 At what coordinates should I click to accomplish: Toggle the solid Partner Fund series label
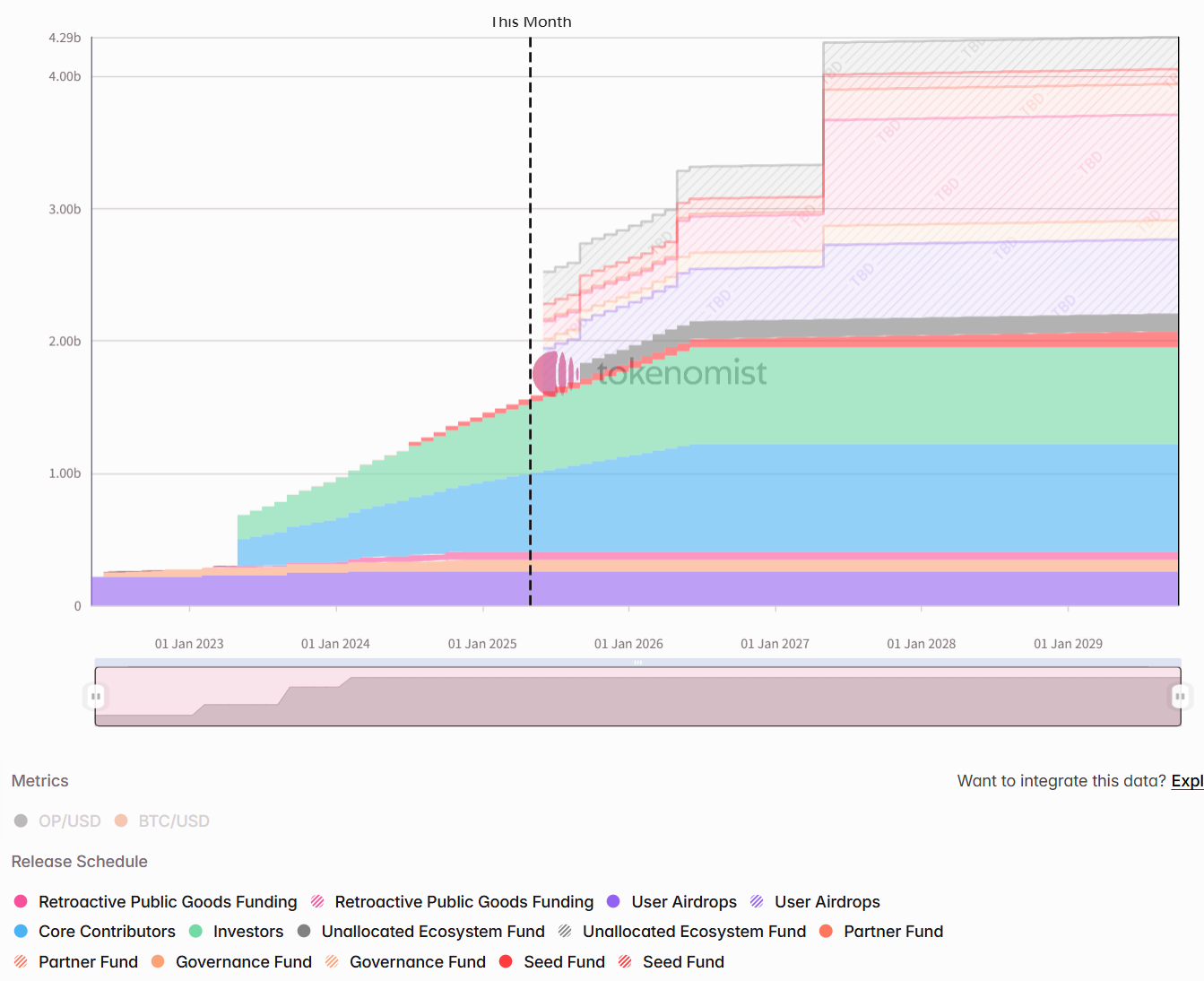[x=893, y=931]
